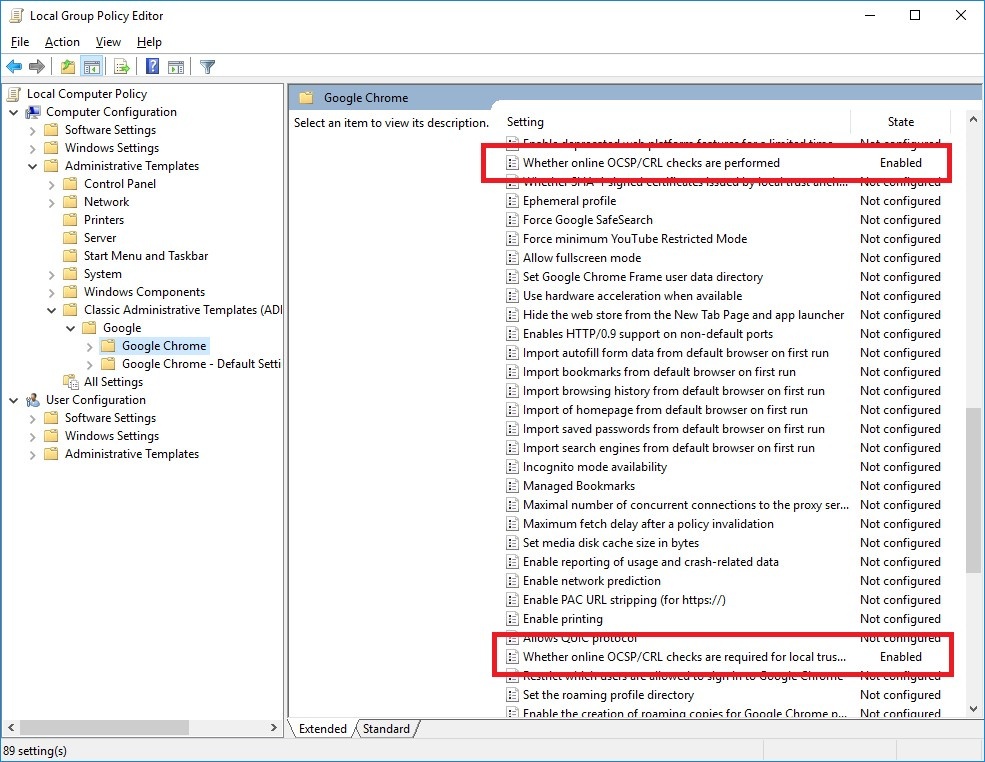Expand the Network node

click(x=52, y=202)
